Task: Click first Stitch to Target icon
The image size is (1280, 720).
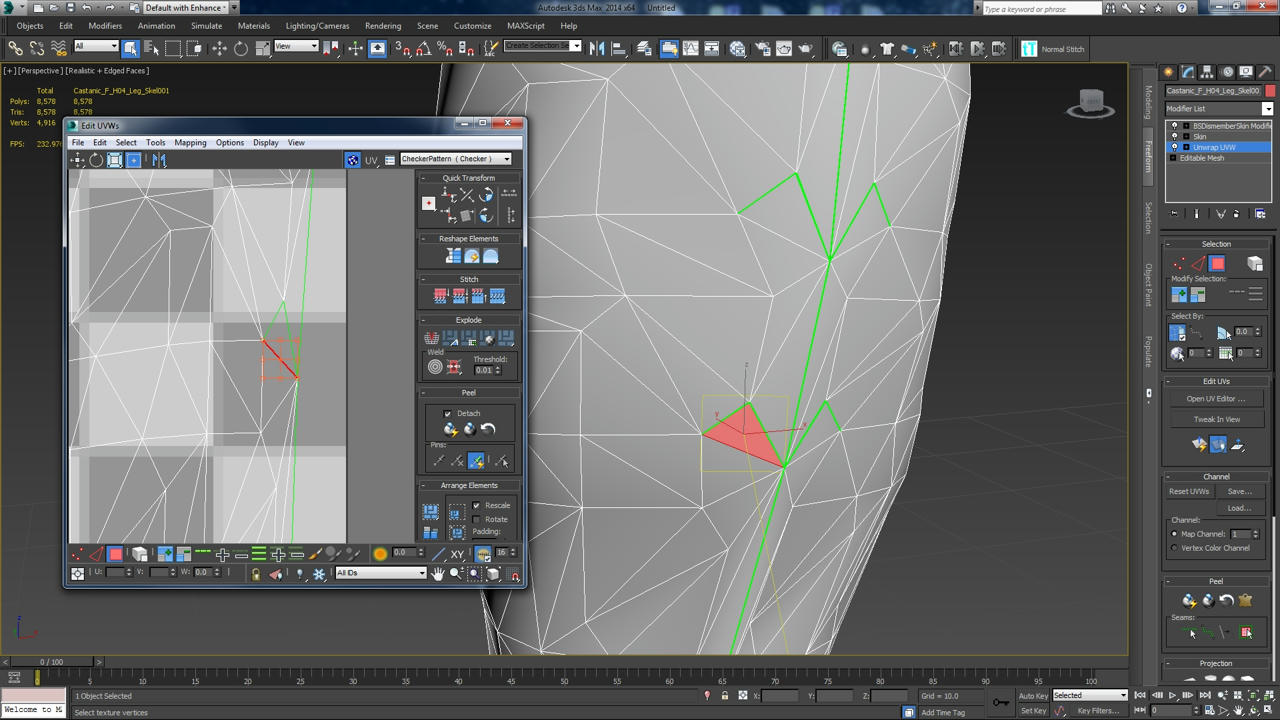Action: (x=440, y=296)
